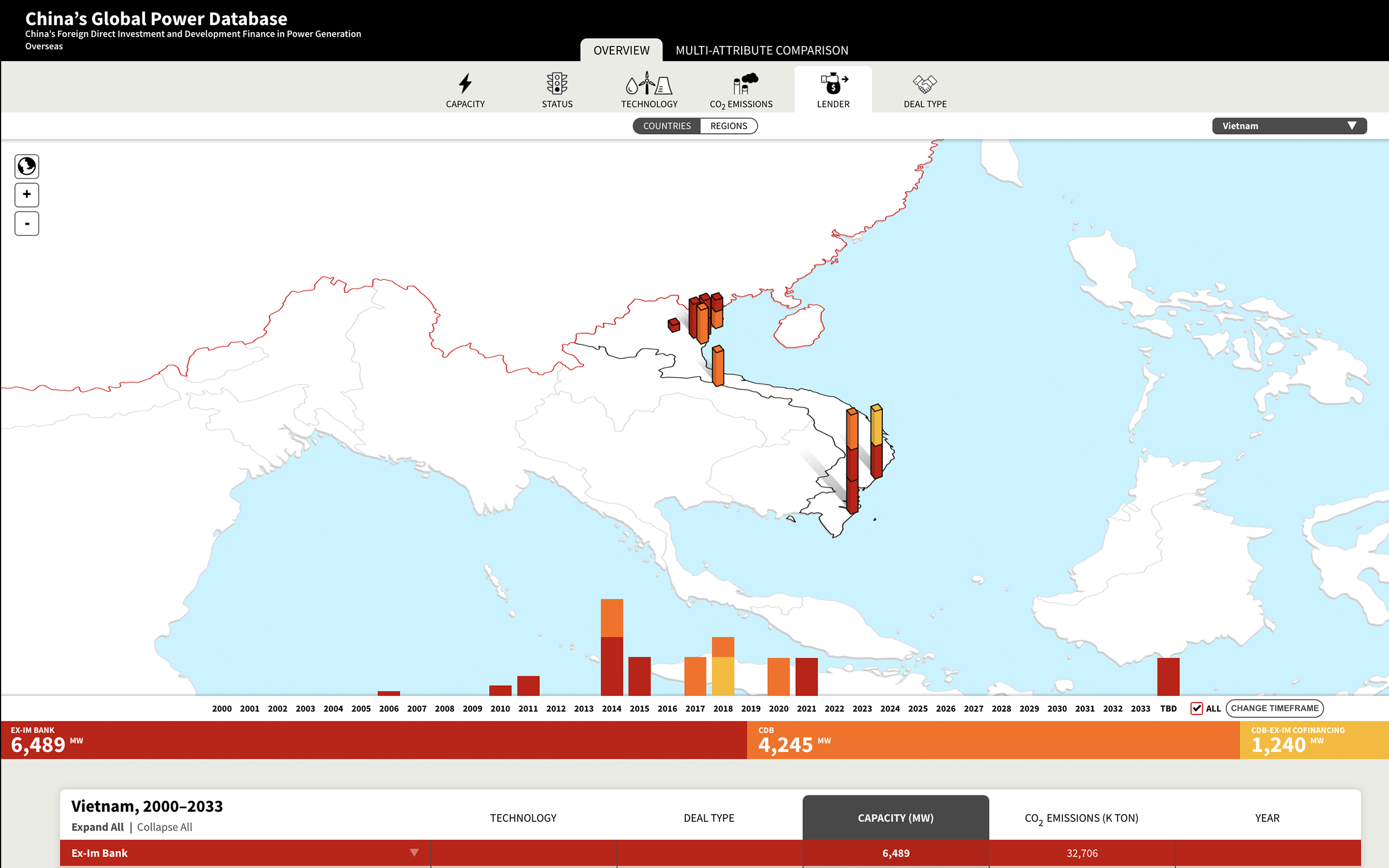
Task: Switch to Multi-Attribute Comparison tab
Action: pos(762,49)
